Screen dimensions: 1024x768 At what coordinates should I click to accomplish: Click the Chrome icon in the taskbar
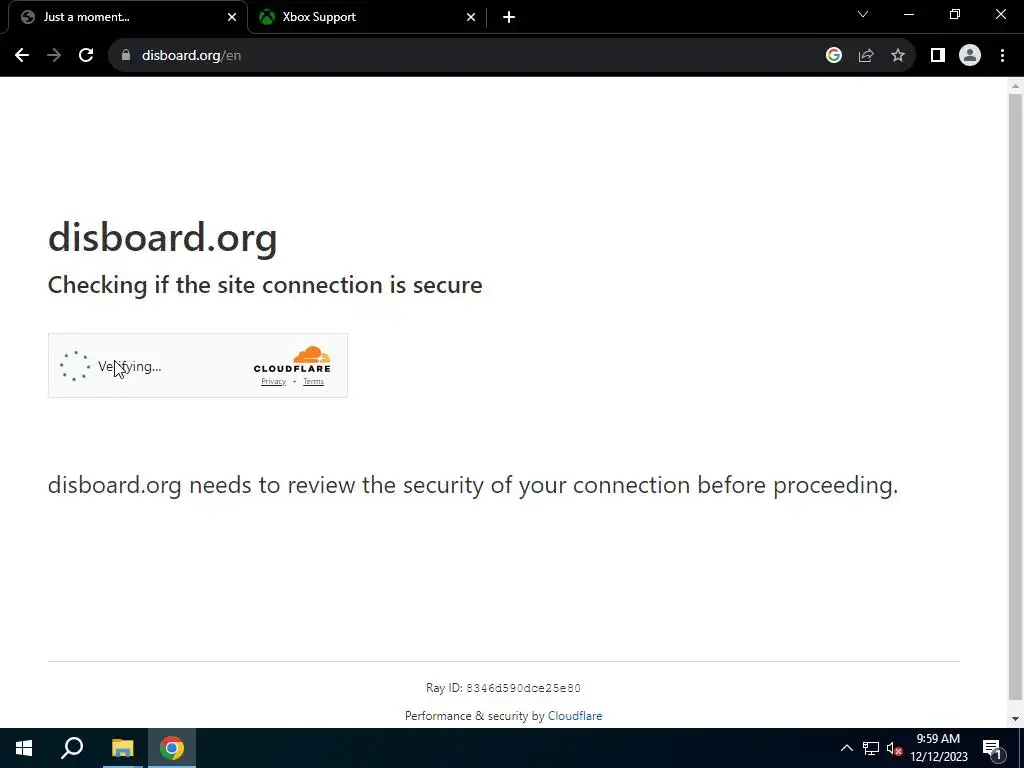click(x=172, y=748)
